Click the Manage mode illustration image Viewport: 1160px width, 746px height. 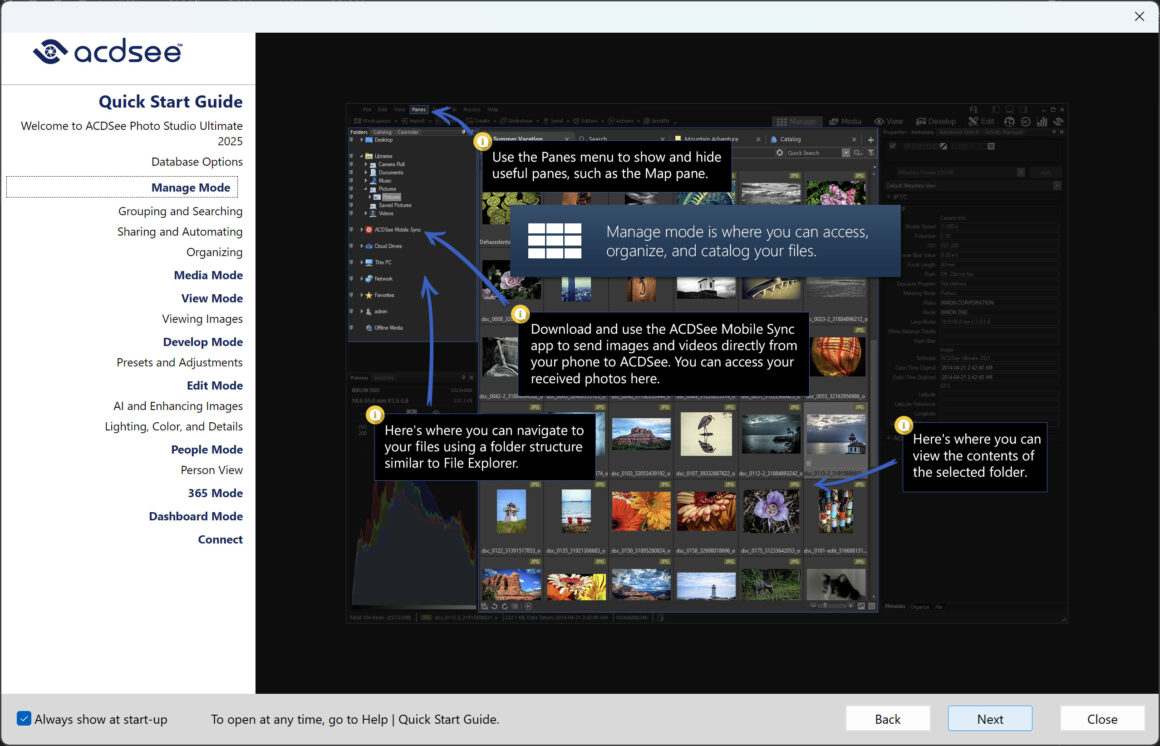(707, 363)
